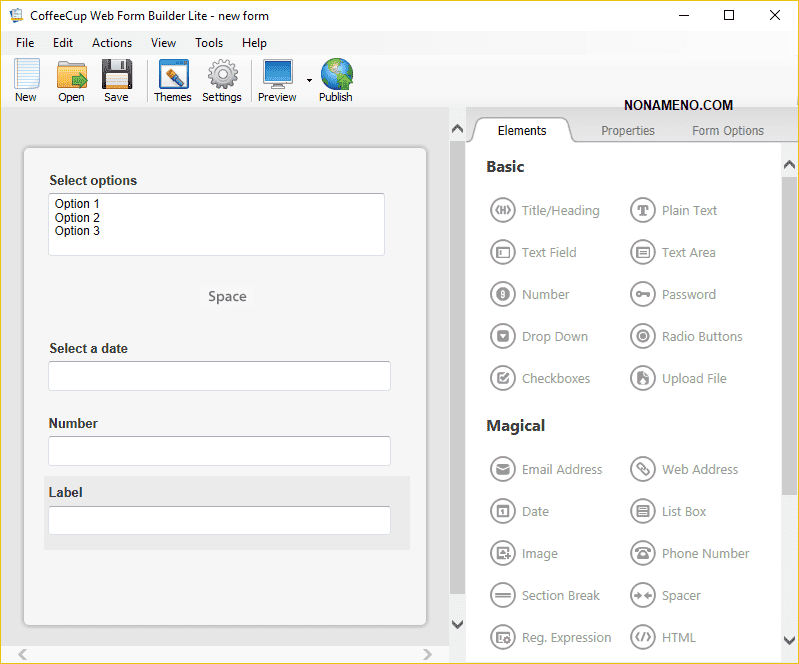The width and height of the screenshot is (799, 664).
Task: Click the Publish globe icon
Action: tap(336, 80)
